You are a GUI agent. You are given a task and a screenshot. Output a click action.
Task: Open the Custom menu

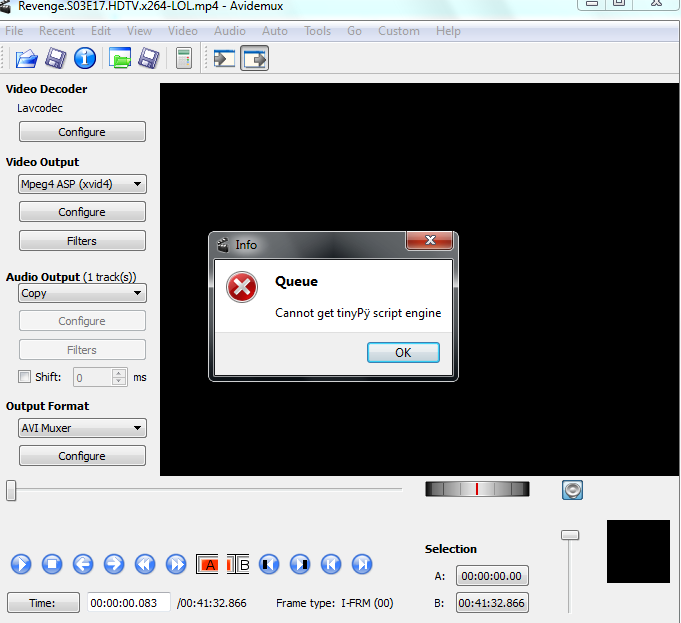coord(399,31)
